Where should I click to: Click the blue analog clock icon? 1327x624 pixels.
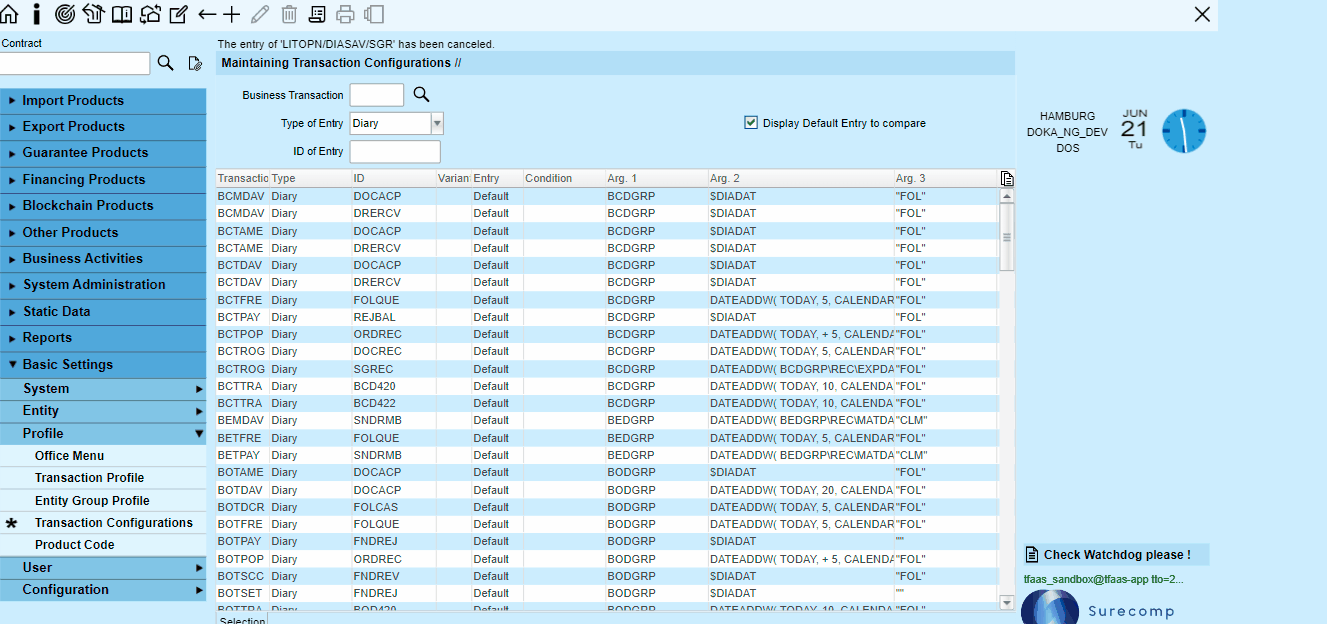[x=1184, y=131]
